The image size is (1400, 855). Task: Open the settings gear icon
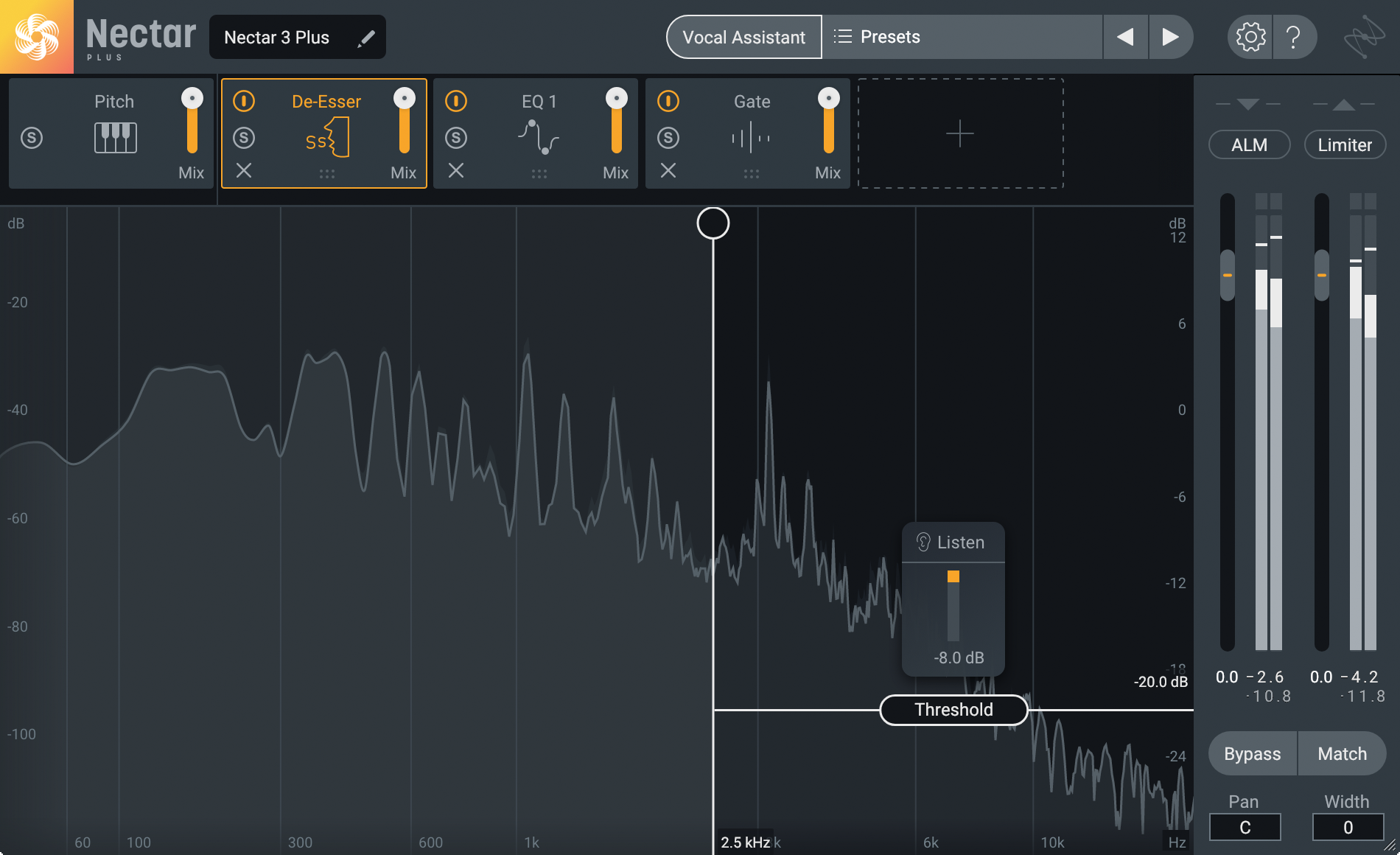click(1250, 37)
